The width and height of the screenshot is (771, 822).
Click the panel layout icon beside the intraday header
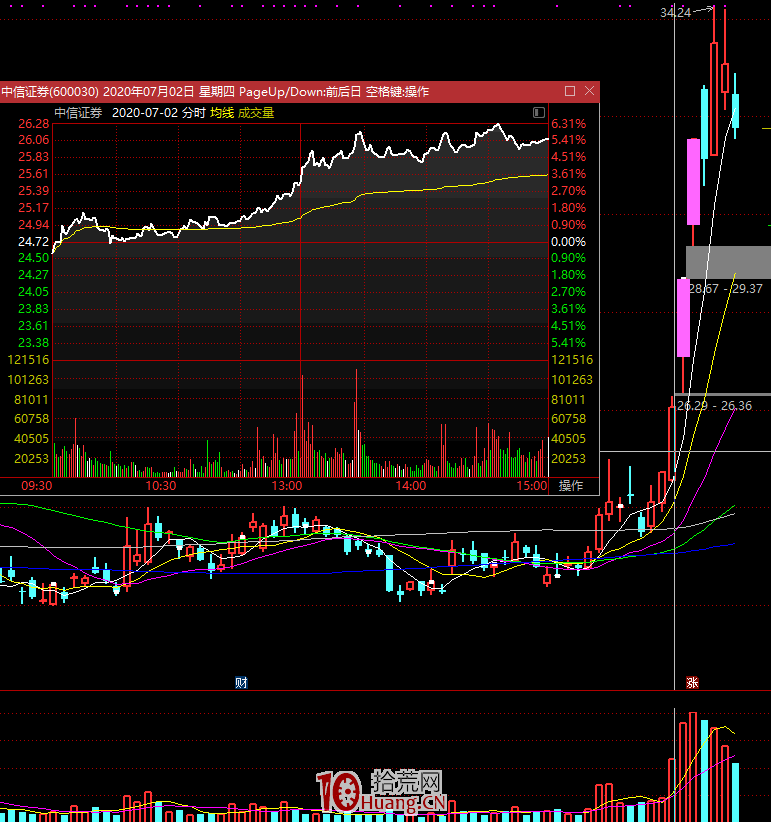539,113
